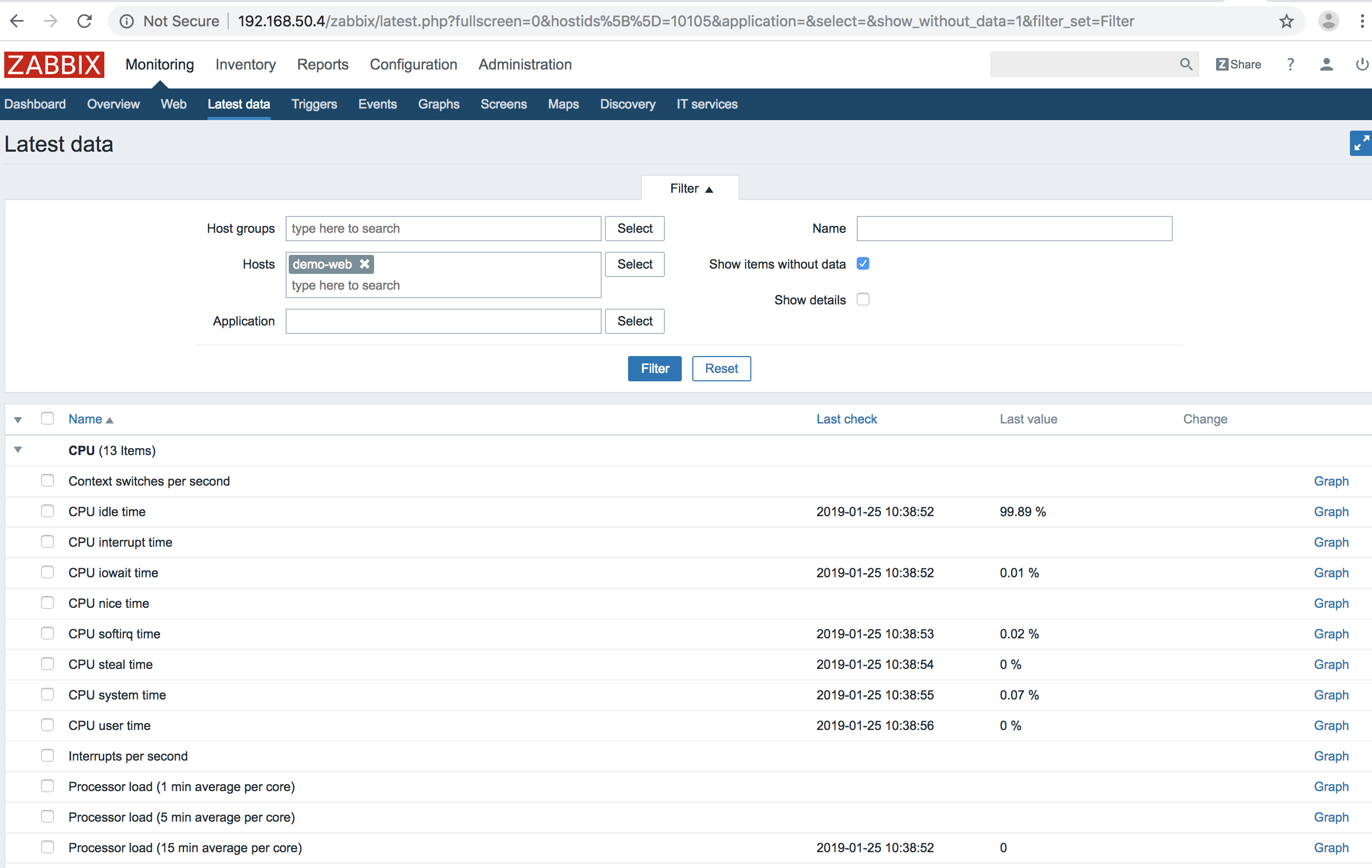Click the Filter button
The width and height of the screenshot is (1372, 868).
pyautogui.click(x=655, y=368)
